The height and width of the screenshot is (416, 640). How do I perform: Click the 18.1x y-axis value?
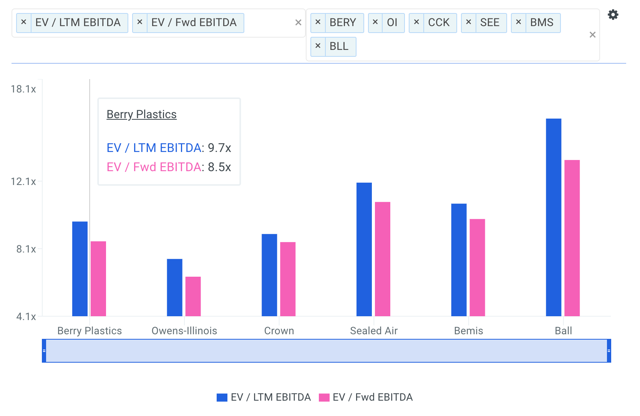[x=23, y=89]
